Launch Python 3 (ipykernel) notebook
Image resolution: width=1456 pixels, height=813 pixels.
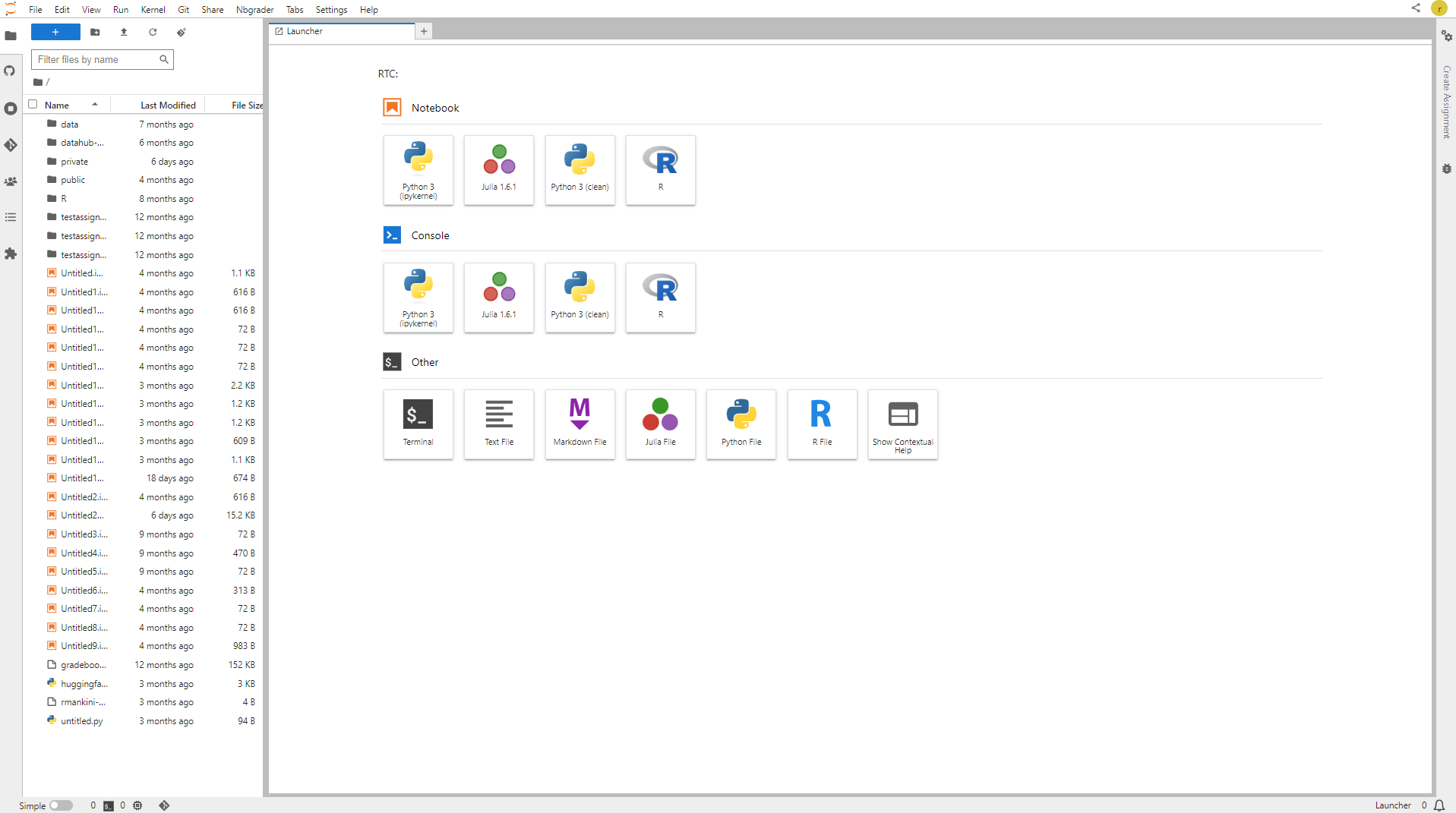pyautogui.click(x=418, y=170)
